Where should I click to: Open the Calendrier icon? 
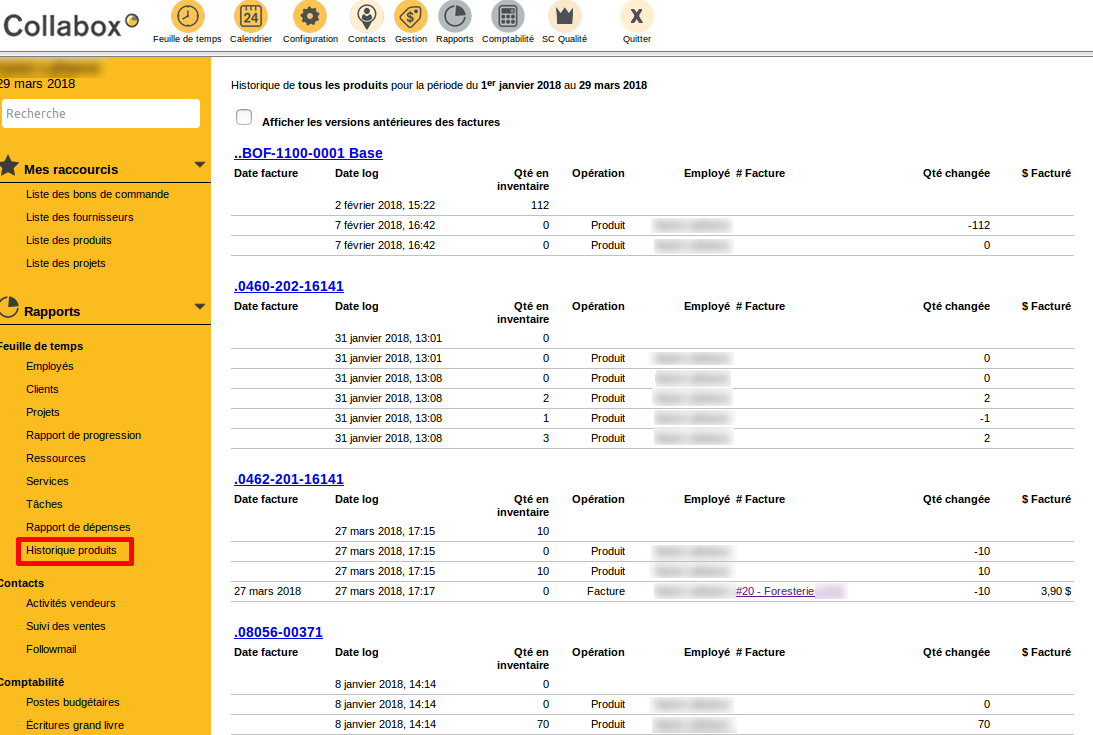pyautogui.click(x=251, y=16)
